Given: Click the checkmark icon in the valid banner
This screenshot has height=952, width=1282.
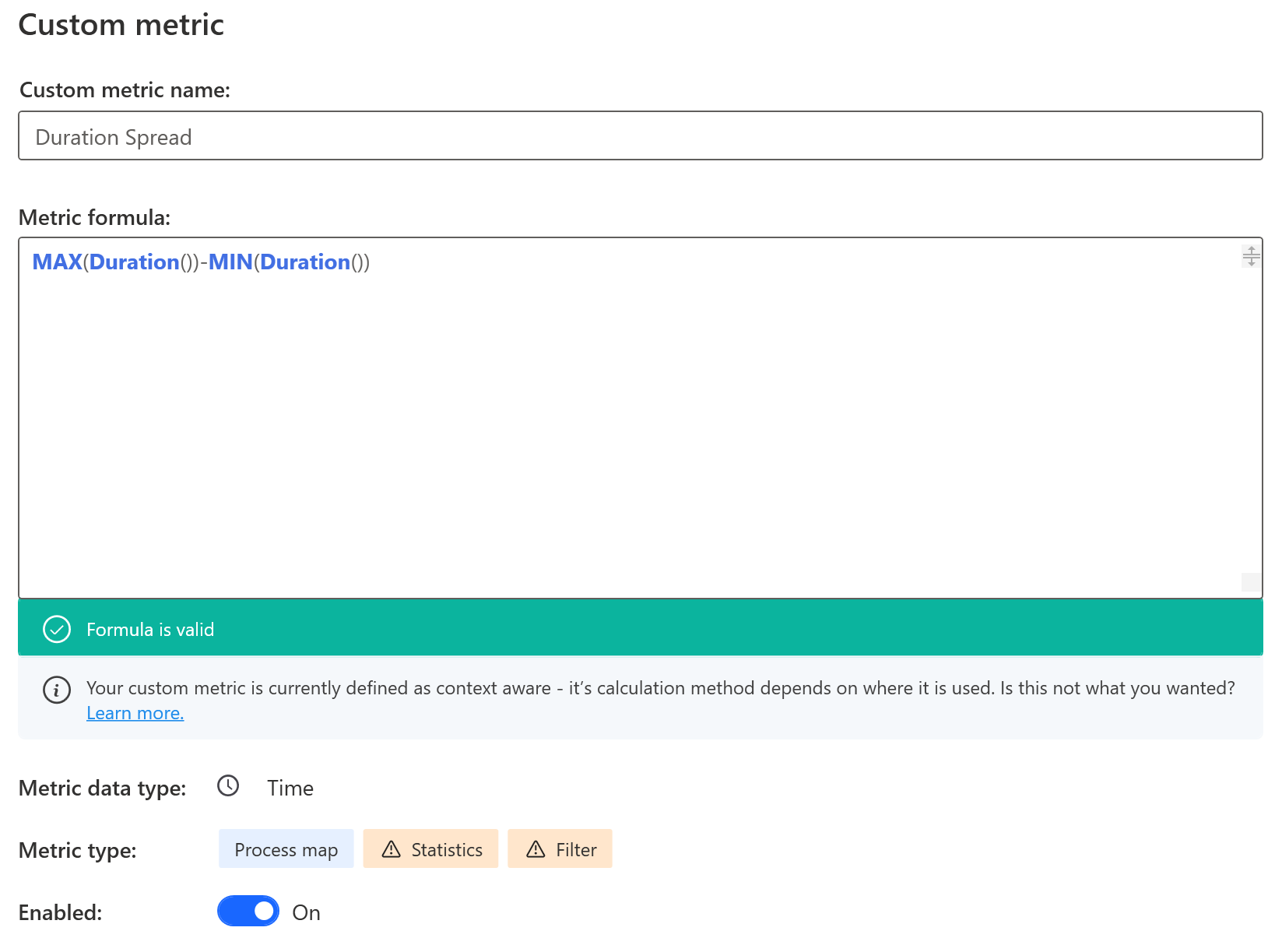Looking at the screenshot, I should click(x=56, y=629).
